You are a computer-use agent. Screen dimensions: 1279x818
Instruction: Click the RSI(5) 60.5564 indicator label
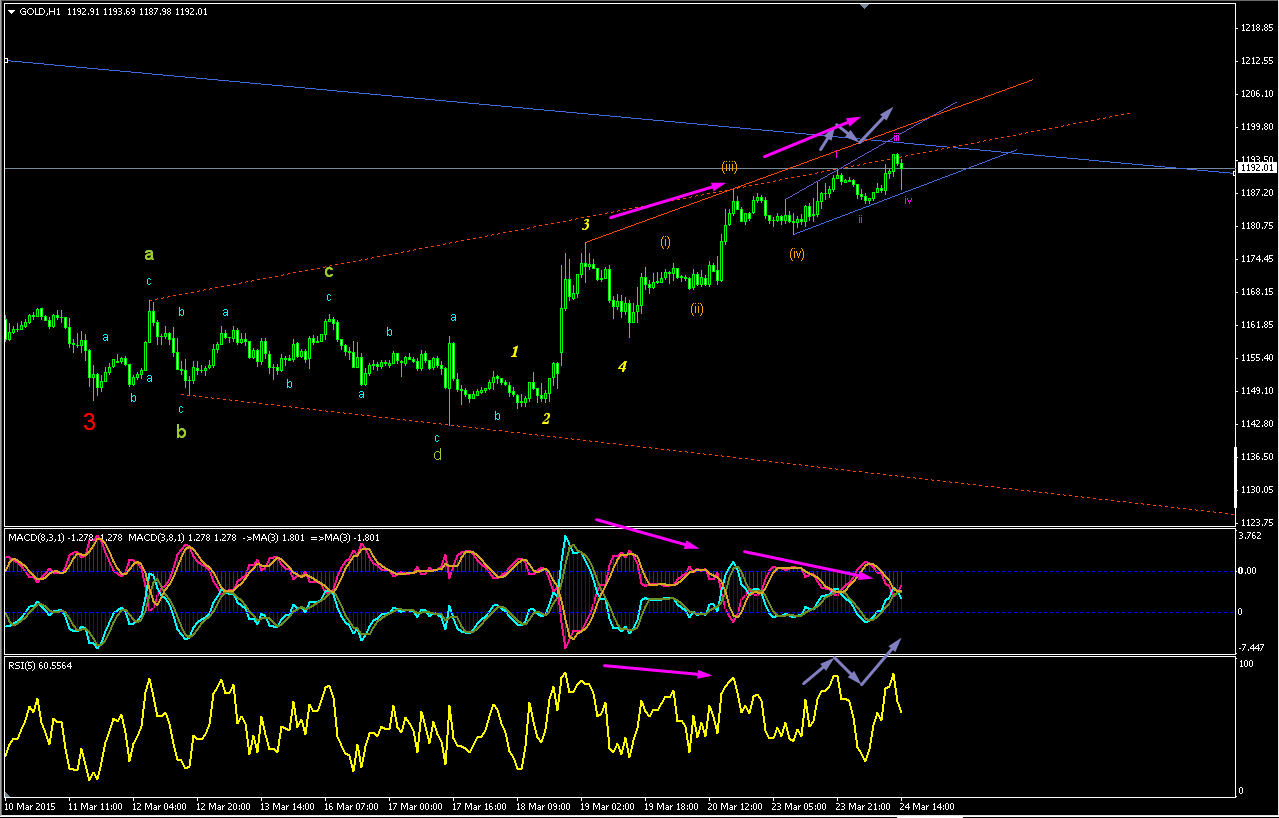tap(40, 665)
